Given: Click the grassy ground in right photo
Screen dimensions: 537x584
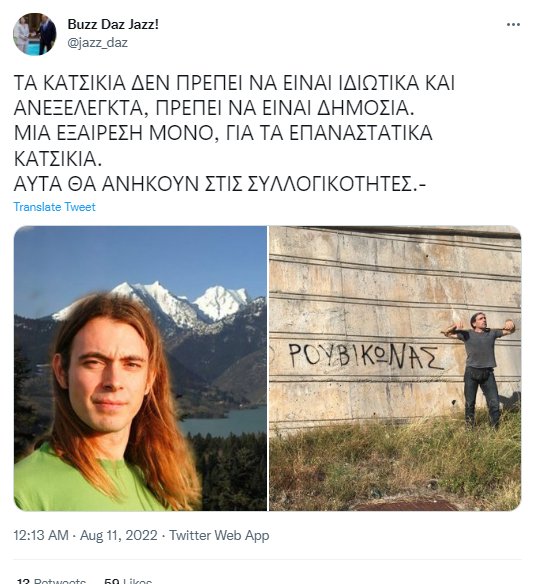Looking at the screenshot, I should [x=395, y=466].
